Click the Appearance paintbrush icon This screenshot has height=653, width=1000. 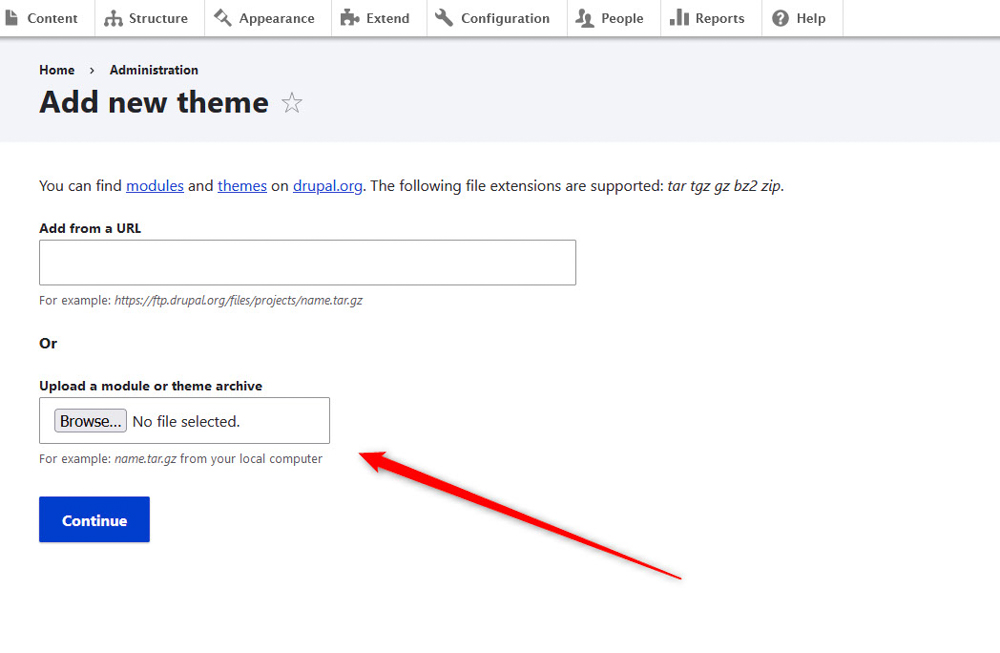(222, 18)
